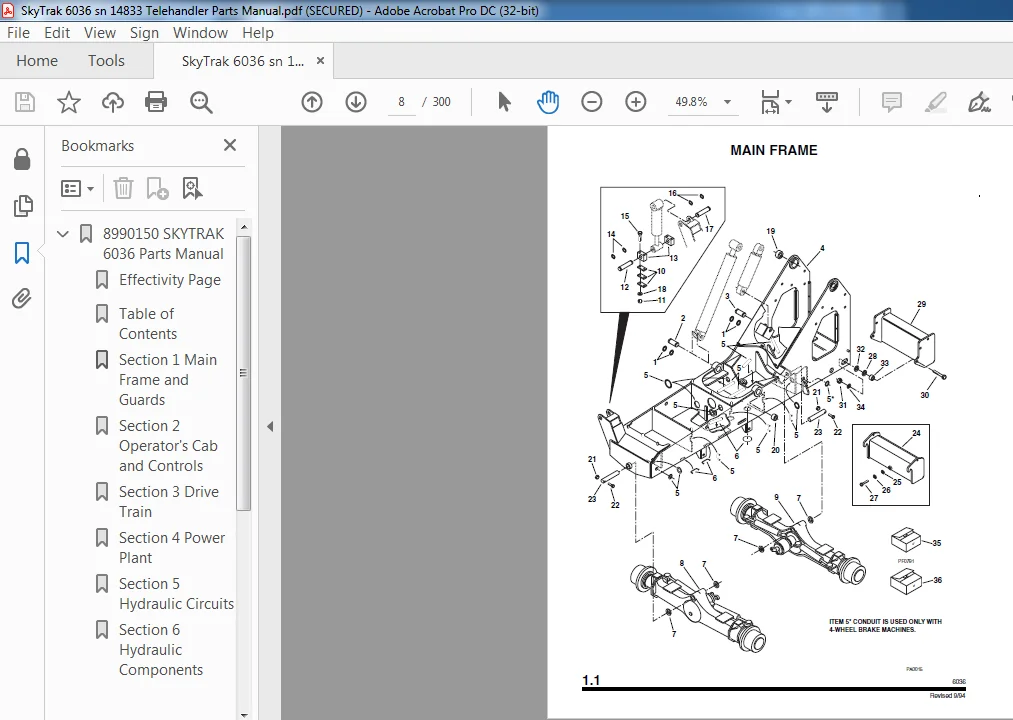Viewport: 1013px width, 720px height.
Task: Collapse the 8990150 SKYTRAK bookmark tree
Action: [63, 233]
